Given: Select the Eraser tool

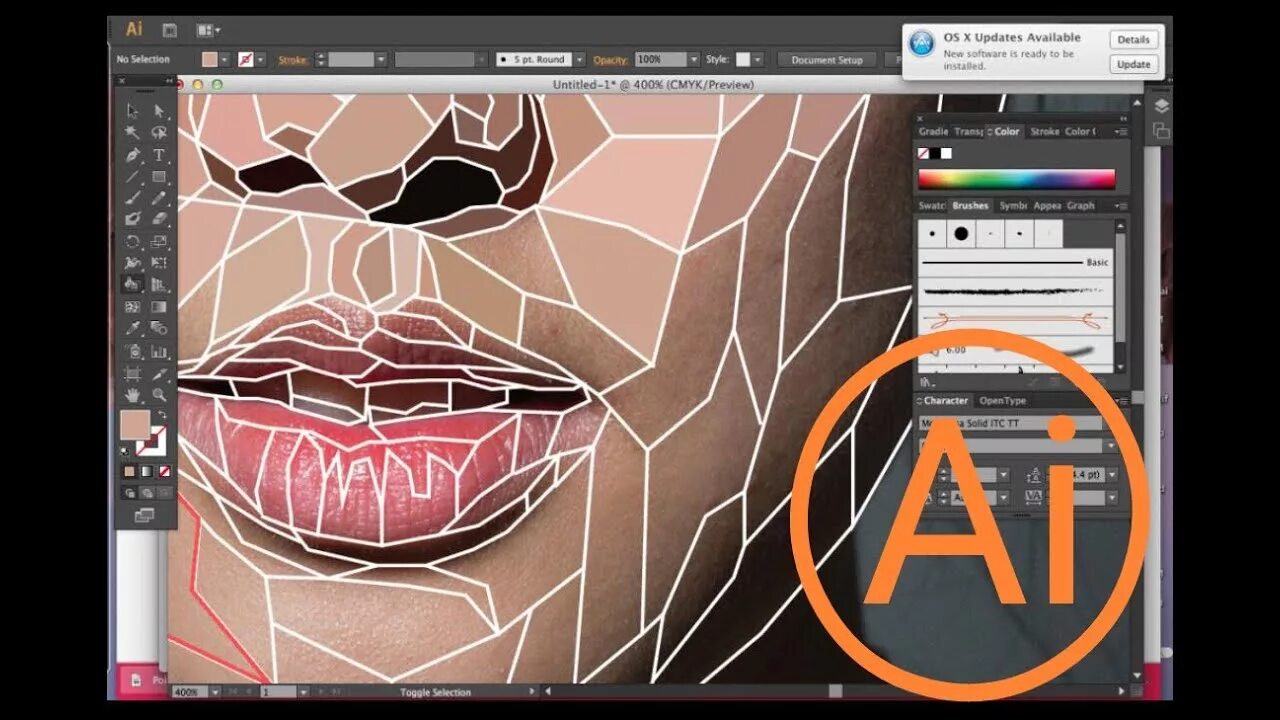Looking at the screenshot, I should pos(159,219).
